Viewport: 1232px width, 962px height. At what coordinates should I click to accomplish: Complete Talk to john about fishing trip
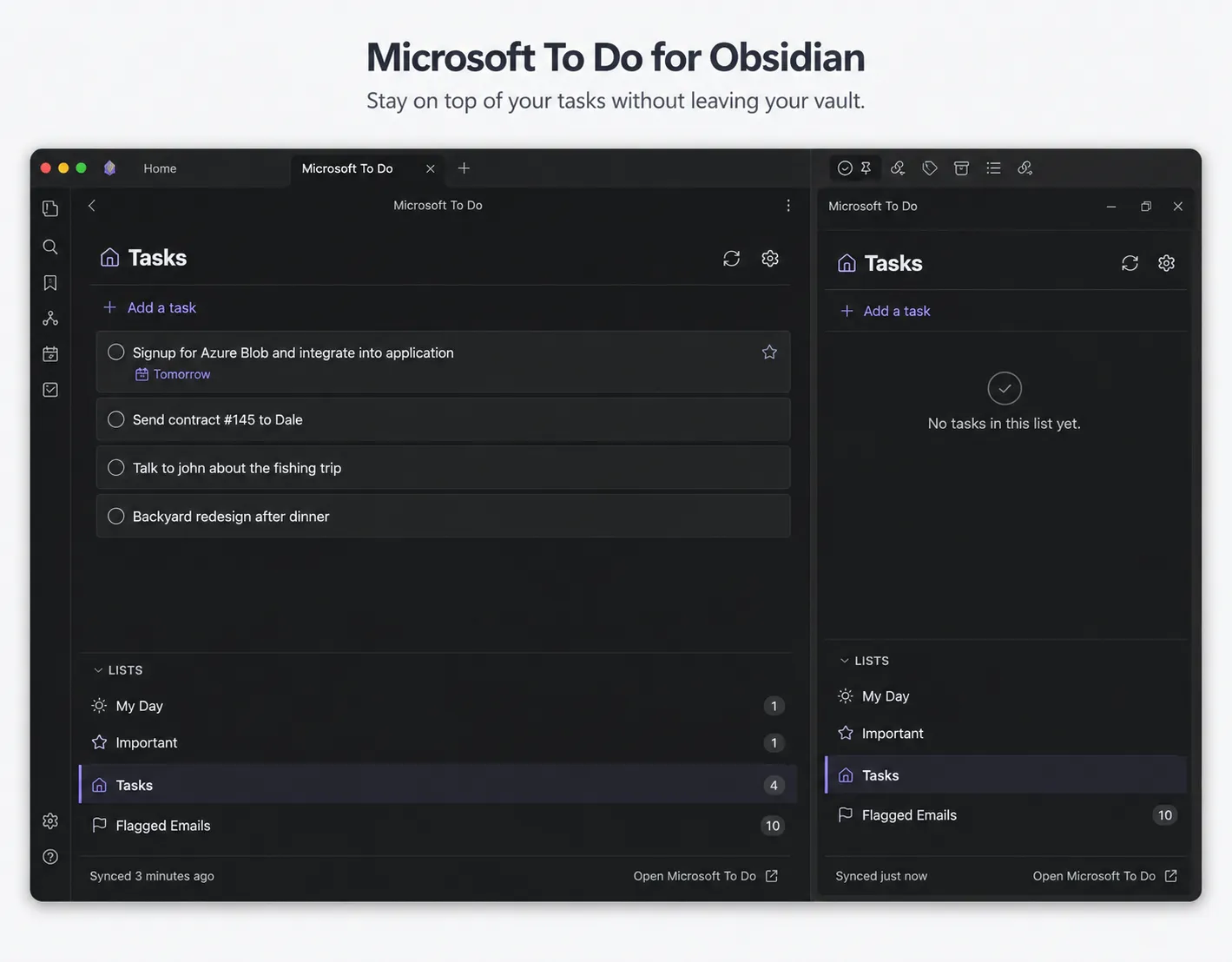pos(115,467)
